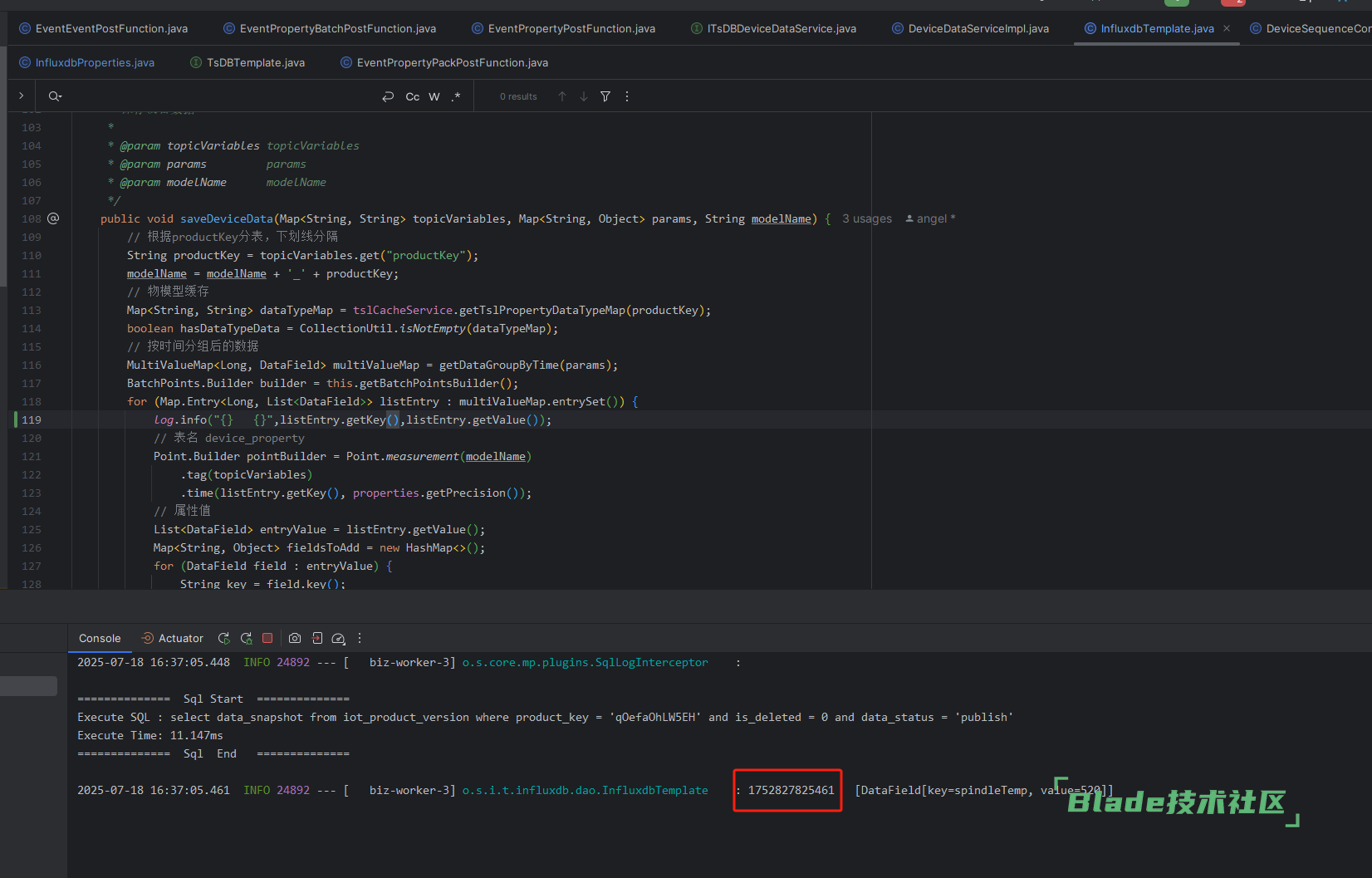Open more search options menu
1372x878 pixels.
point(627,96)
